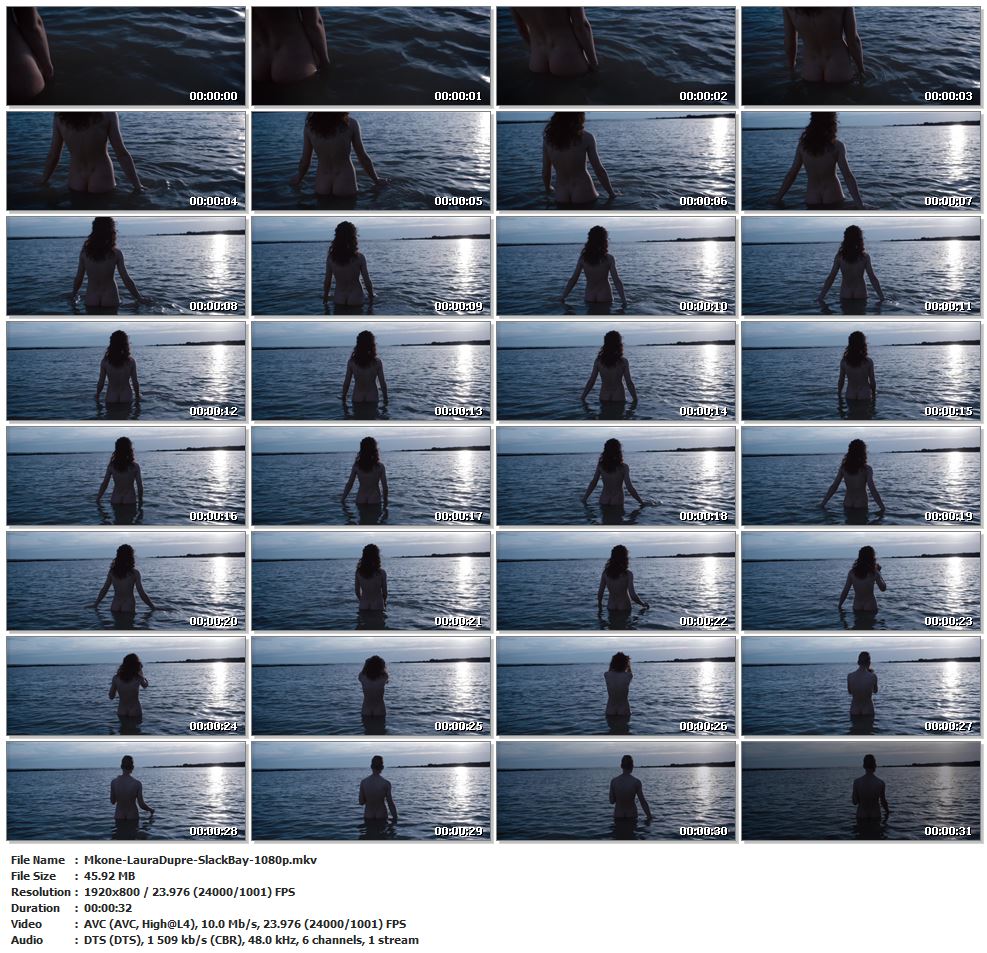
Task: Open the thumbnail marked 00:00:31
Action: click(x=861, y=792)
